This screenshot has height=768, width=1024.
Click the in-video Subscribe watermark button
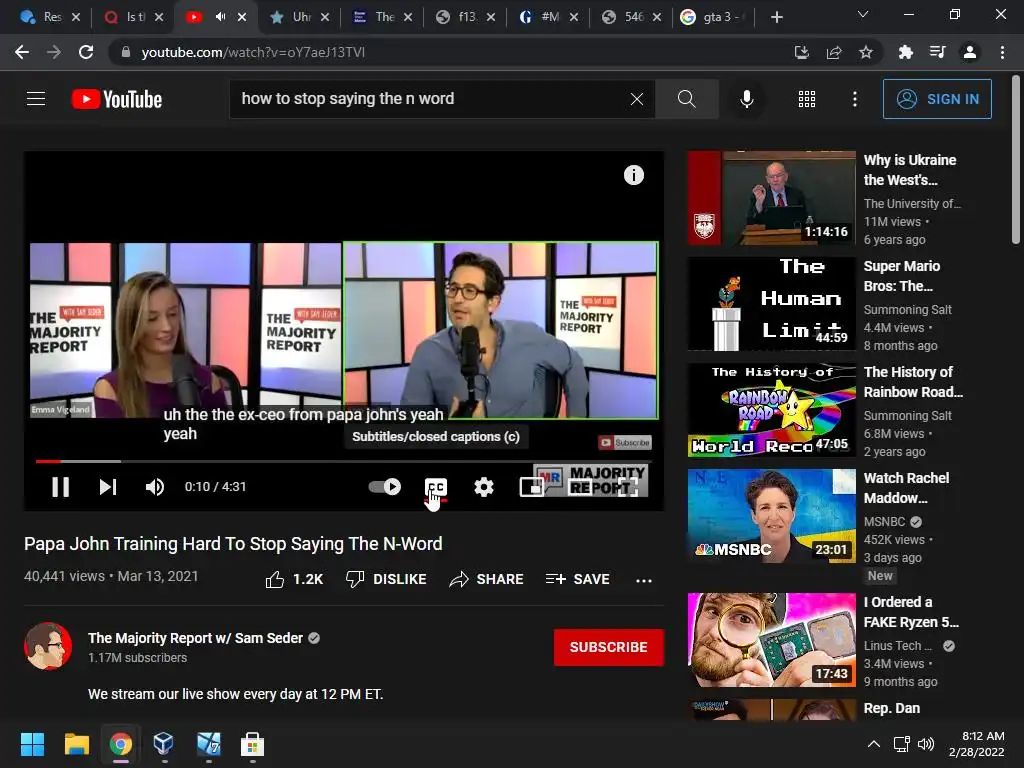pos(625,442)
